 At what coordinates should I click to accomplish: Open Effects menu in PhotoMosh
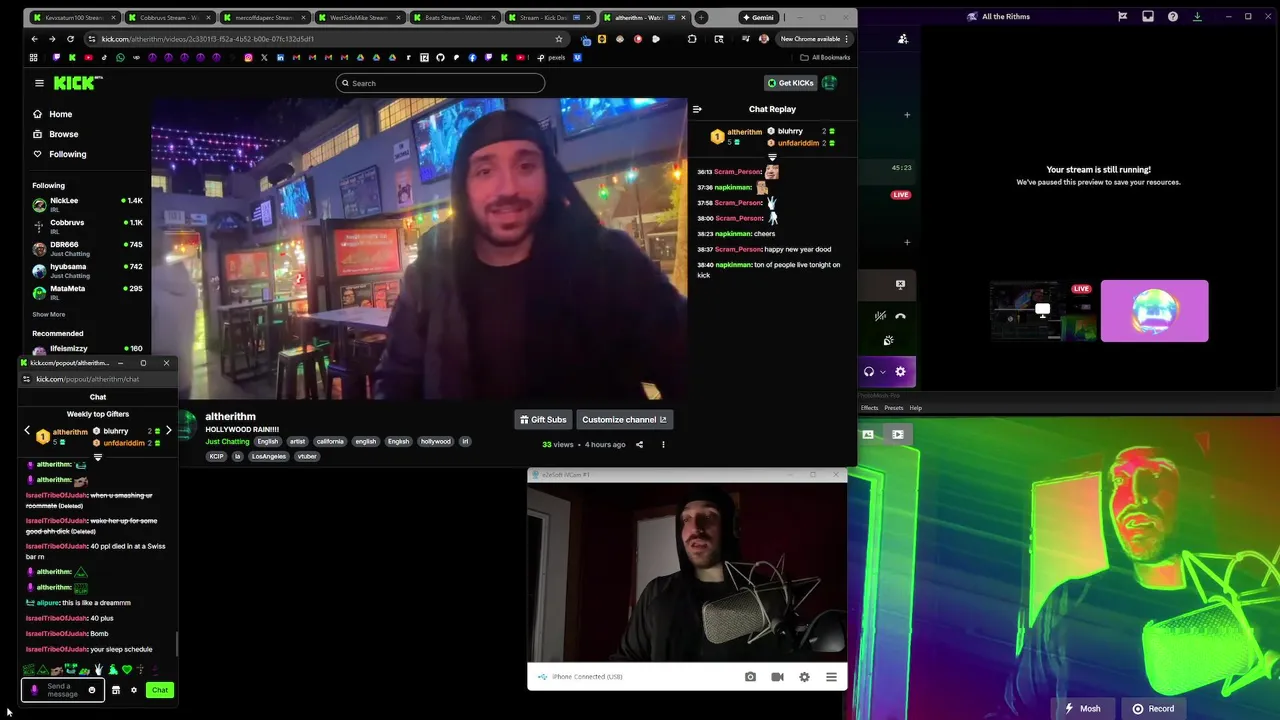click(869, 408)
